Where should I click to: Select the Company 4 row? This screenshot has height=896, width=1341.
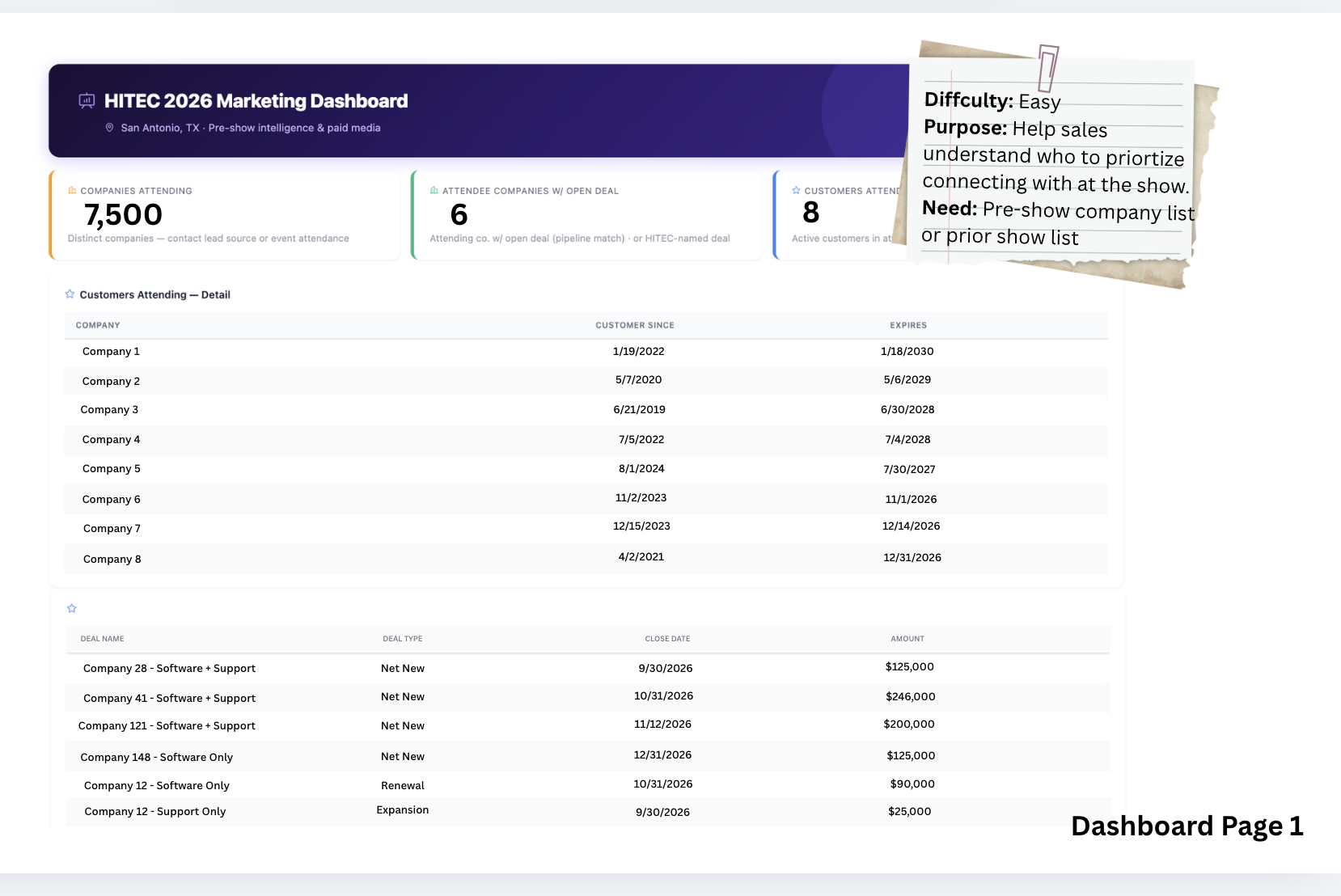(586, 440)
